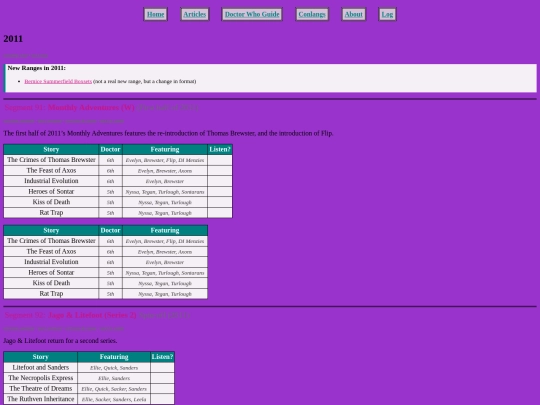This screenshot has height=405, width=540.
Task: Click the Doctor header in the table with the Listen? column
Action: (x=110, y=149)
